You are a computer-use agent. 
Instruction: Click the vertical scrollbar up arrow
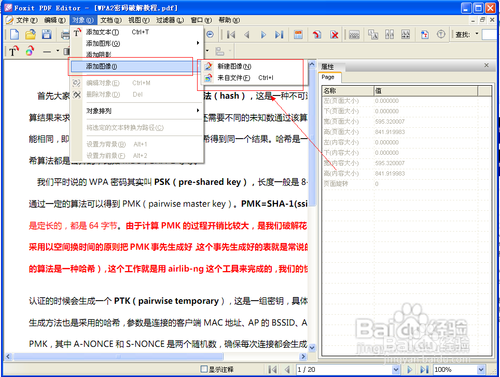(312, 64)
